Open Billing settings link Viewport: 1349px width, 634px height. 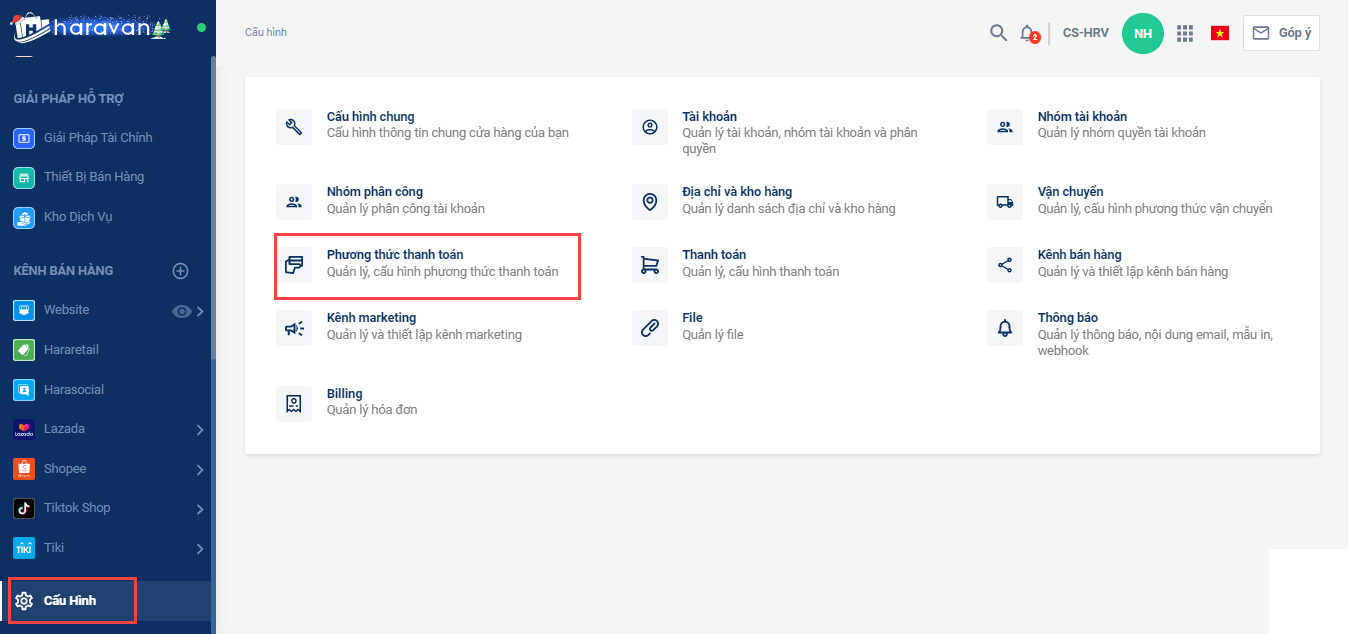tap(345, 394)
